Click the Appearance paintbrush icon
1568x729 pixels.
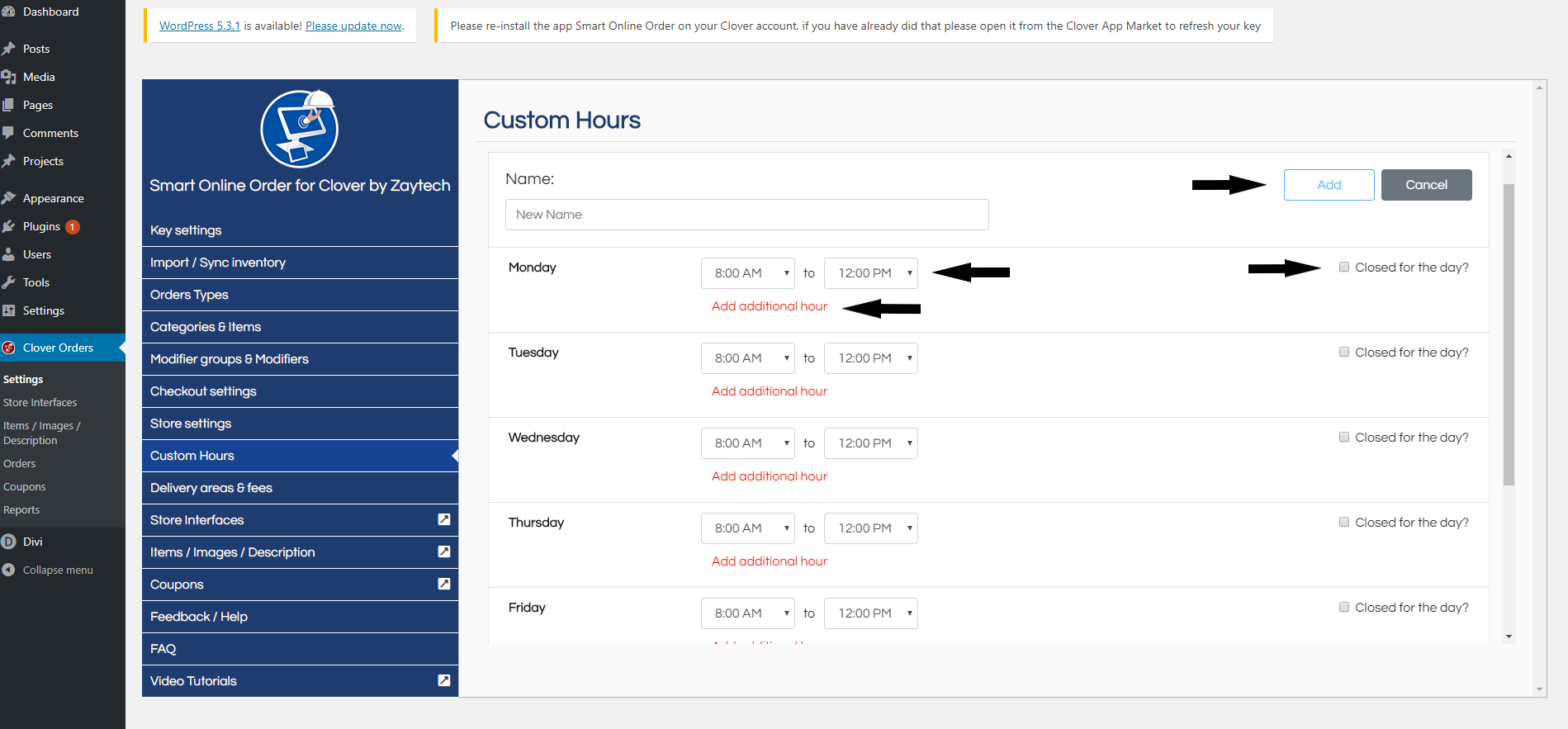[x=9, y=198]
